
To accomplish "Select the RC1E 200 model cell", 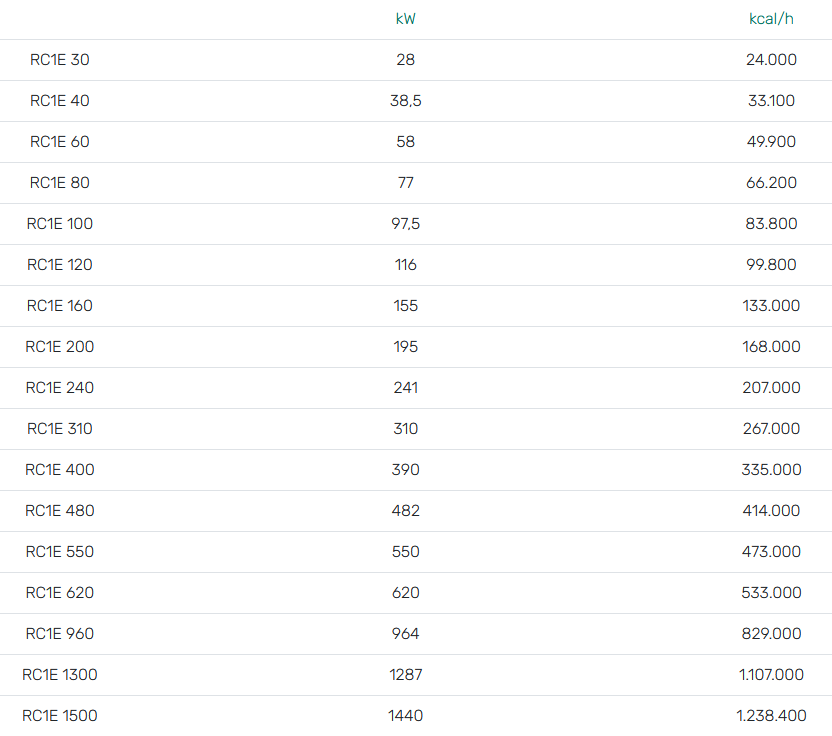I will click(60, 347).
